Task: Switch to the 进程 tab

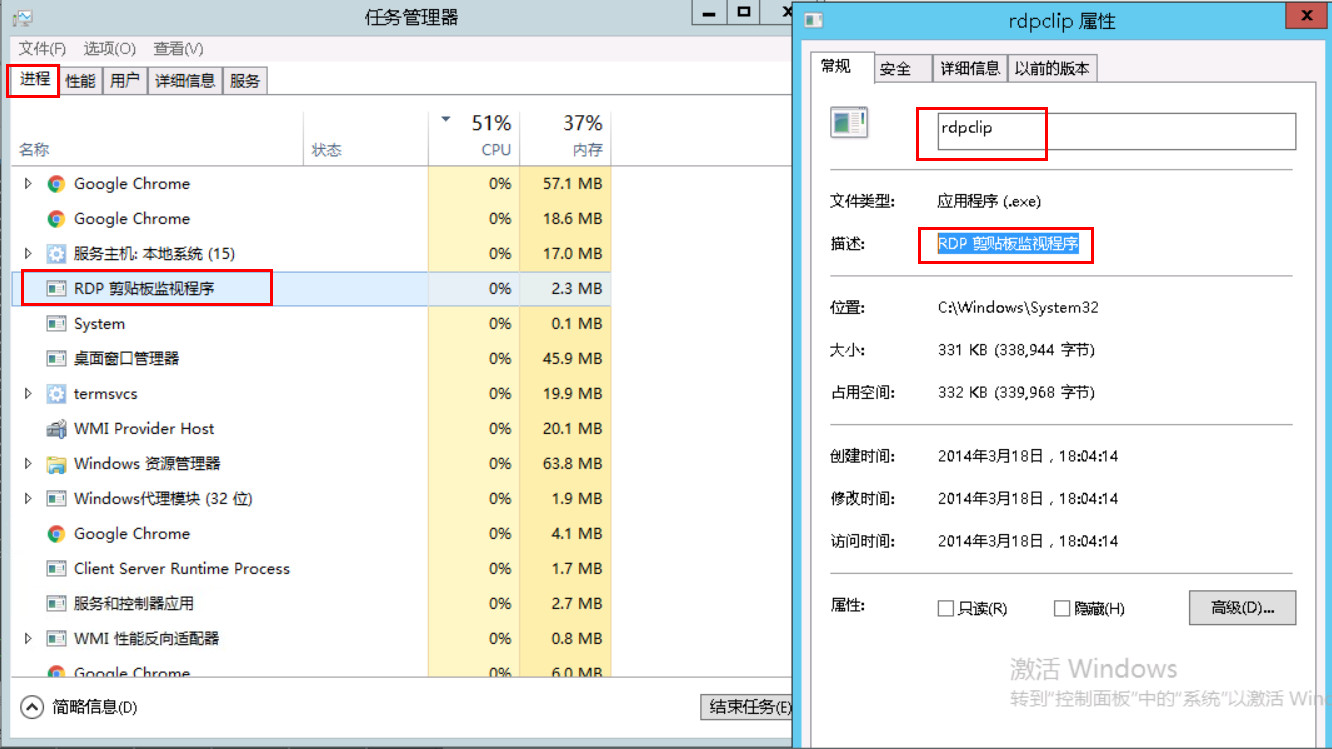Action: point(35,79)
